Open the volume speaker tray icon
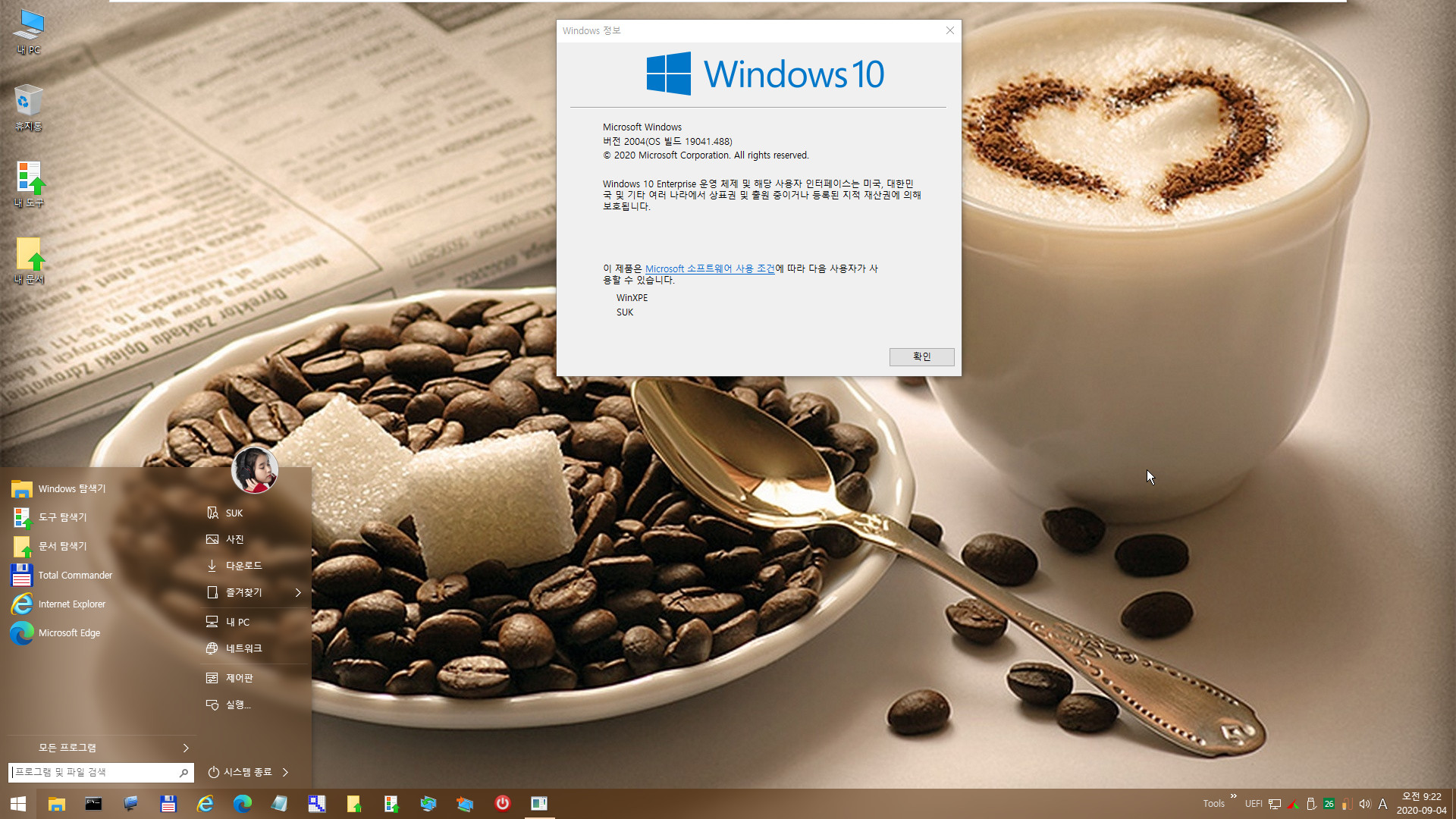The image size is (1456, 819). 1365,804
